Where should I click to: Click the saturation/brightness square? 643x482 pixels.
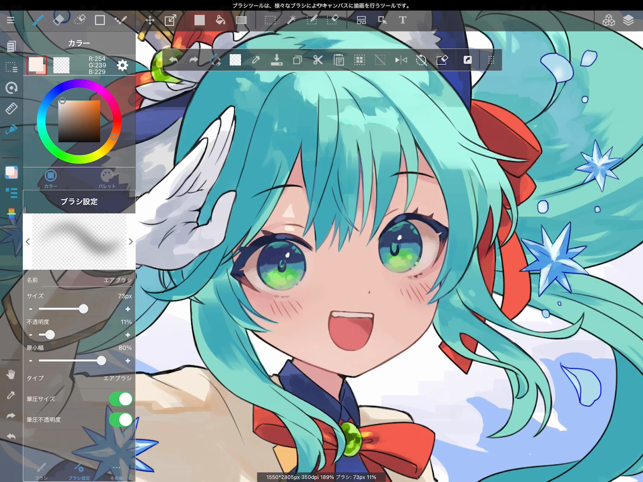click(x=79, y=121)
